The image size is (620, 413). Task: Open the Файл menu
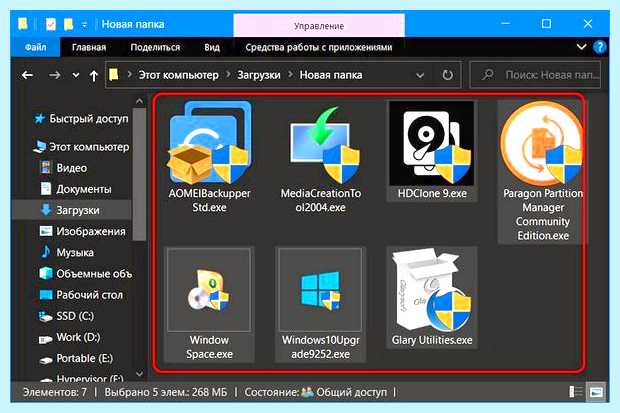click(35, 47)
